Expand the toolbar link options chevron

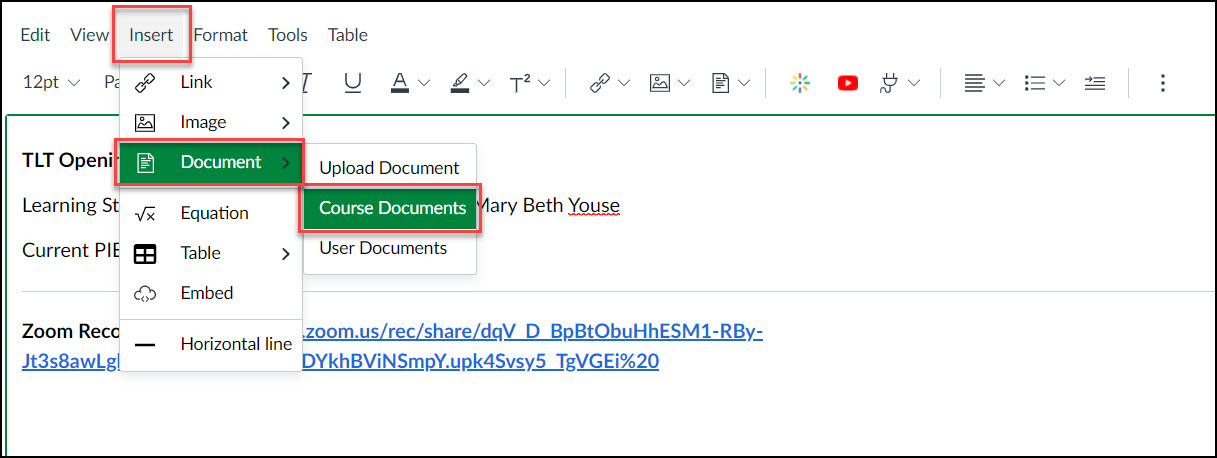(x=624, y=83)
